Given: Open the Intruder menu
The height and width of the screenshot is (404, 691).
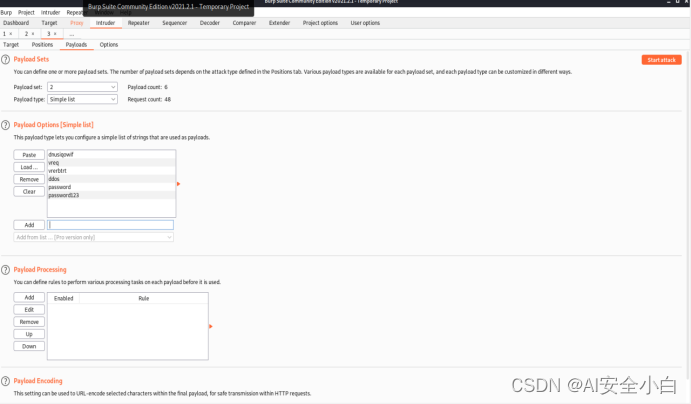Looking at the screenshot, I should point(50,12).
